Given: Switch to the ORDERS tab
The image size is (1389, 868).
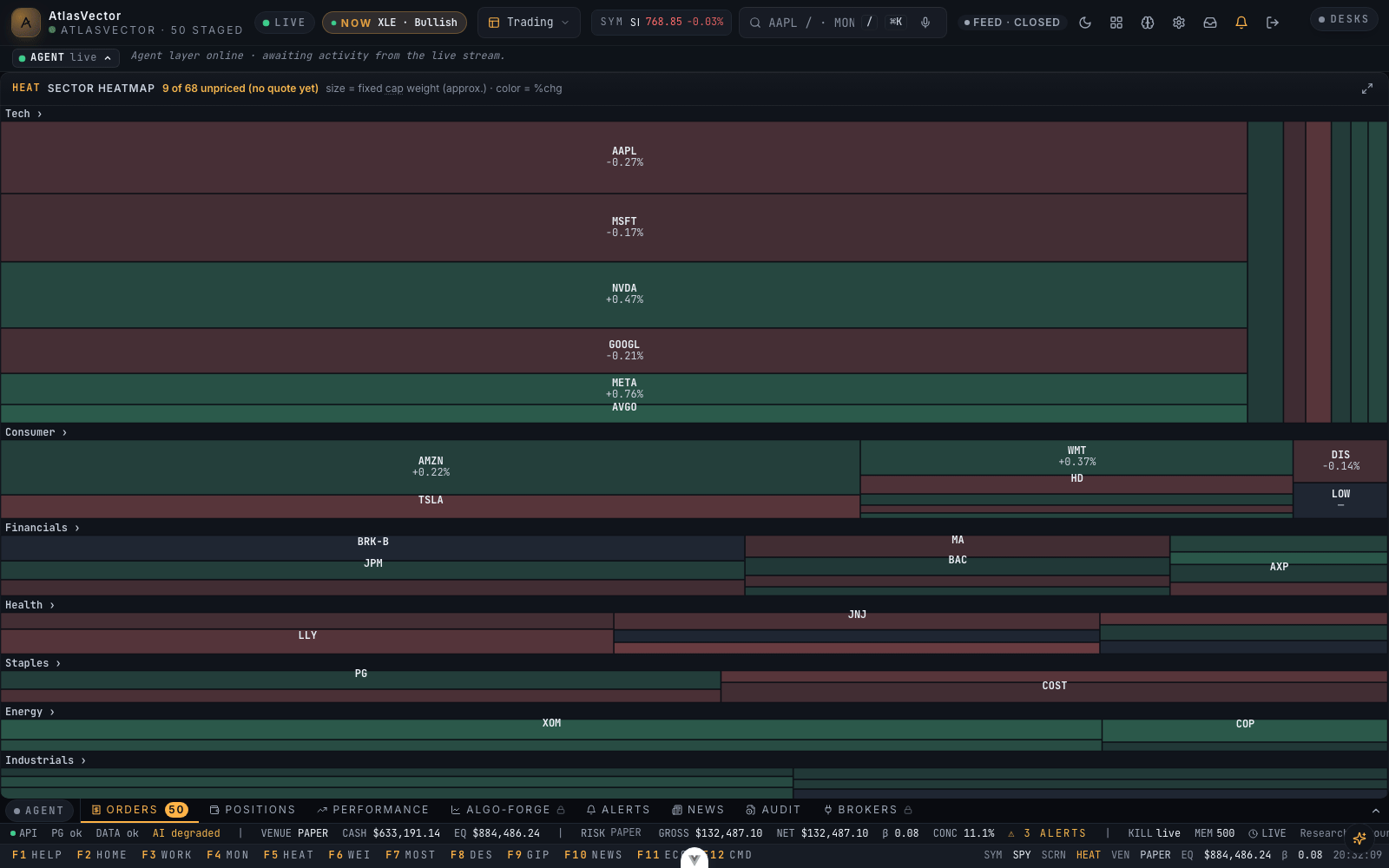Looking at the screenshot, I should tap(140, 810).
